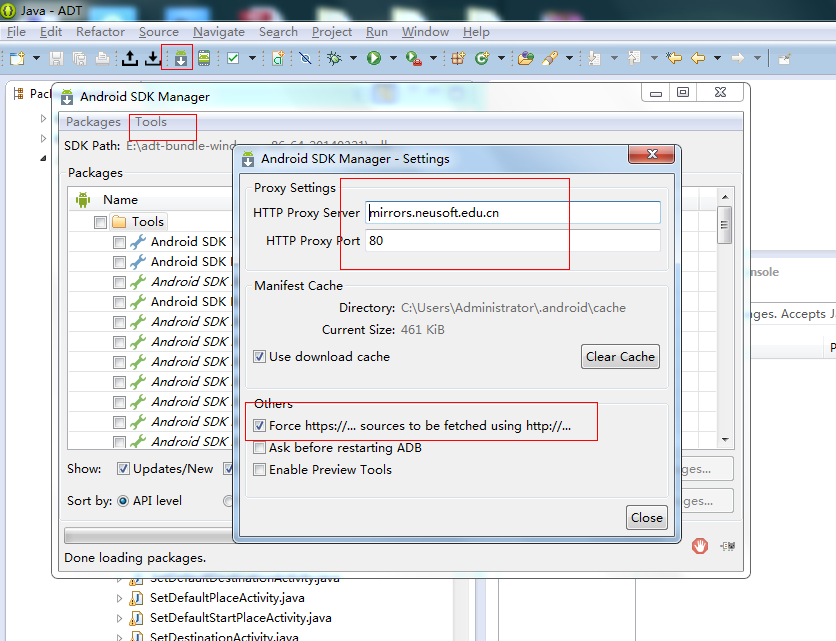
Task: Expand the Run dropdown arrow
Action: click(393, 58)
